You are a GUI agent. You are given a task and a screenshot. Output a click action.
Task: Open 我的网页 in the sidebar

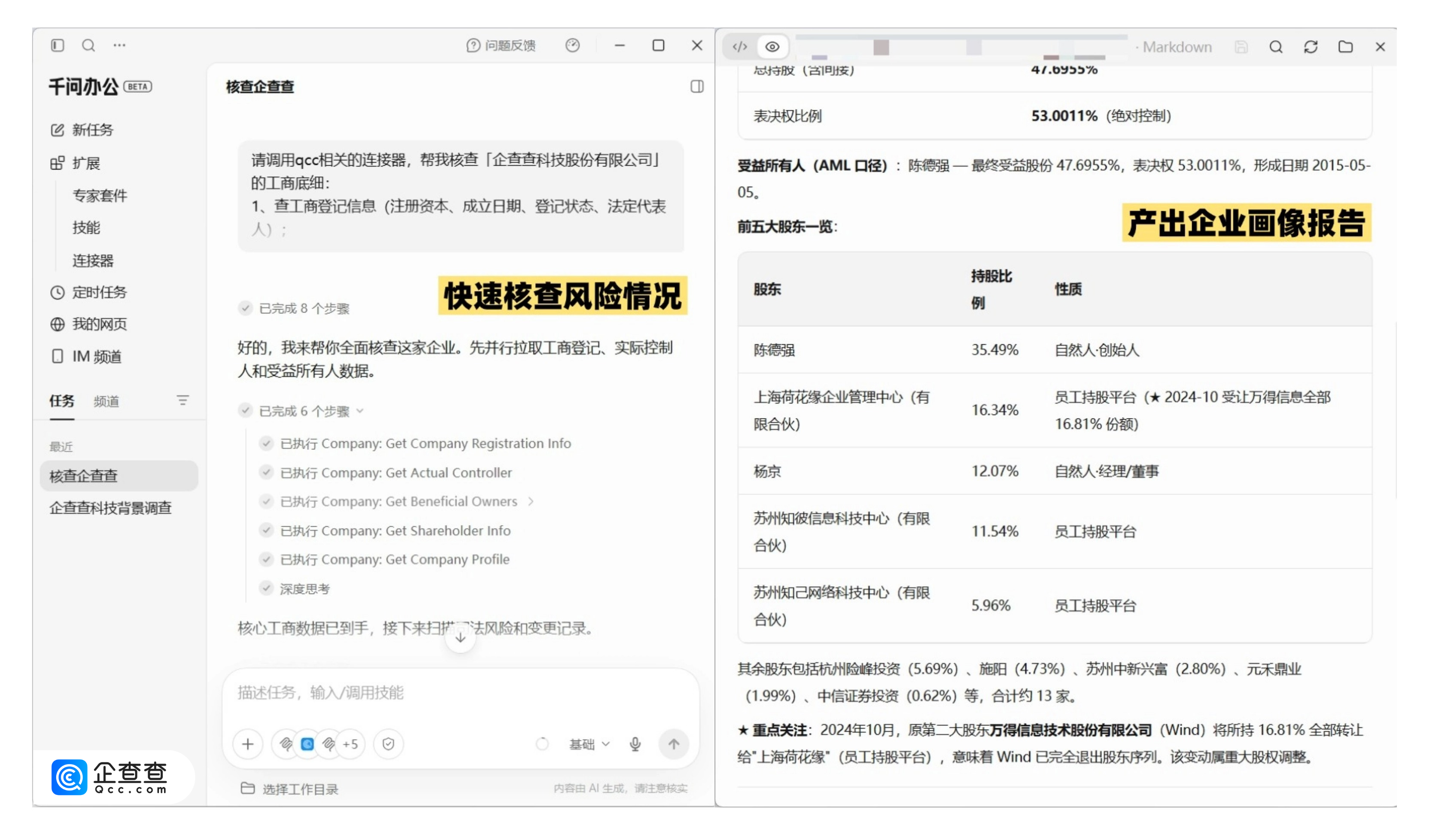(x=89, y=324)
